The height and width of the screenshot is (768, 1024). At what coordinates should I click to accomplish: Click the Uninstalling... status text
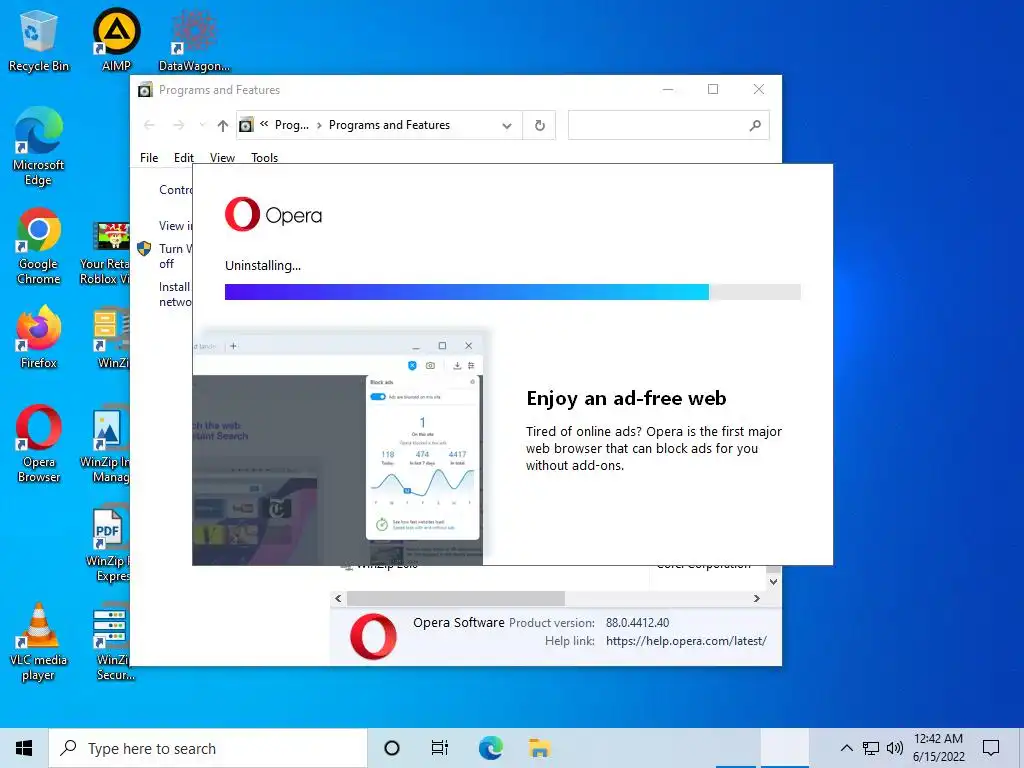[263, 265]
